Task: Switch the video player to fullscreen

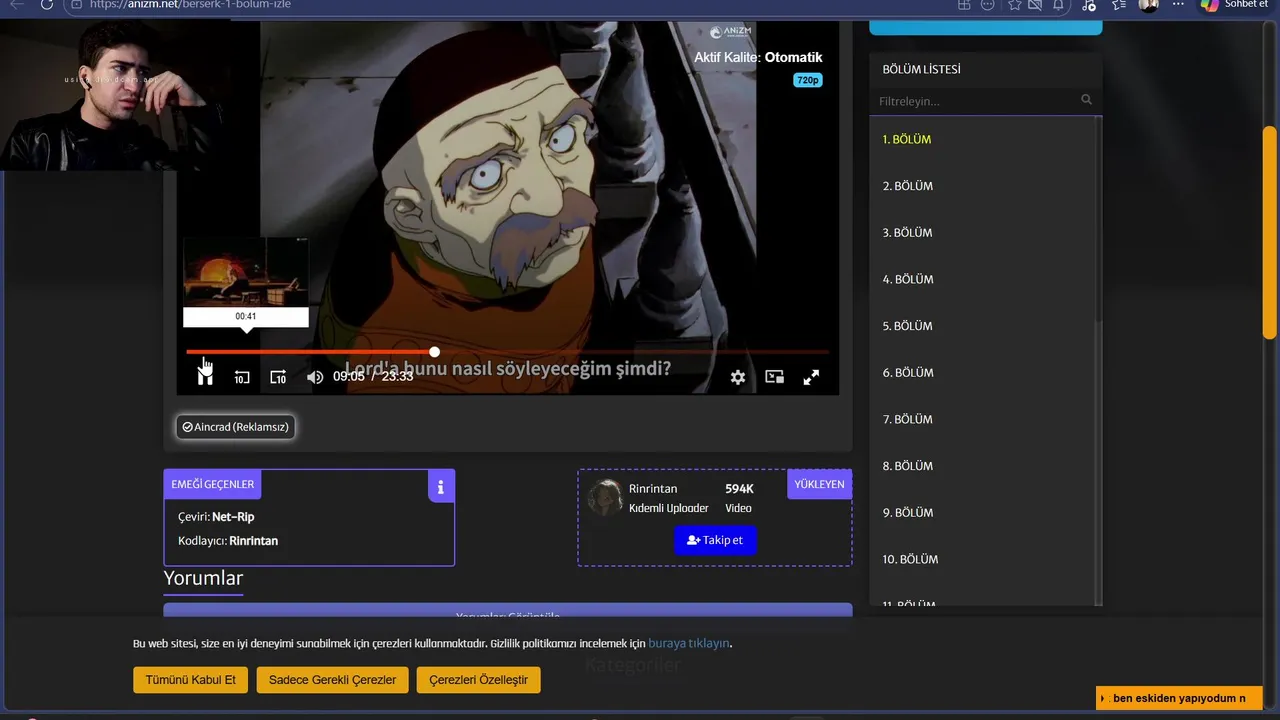Action: [811, 377]
